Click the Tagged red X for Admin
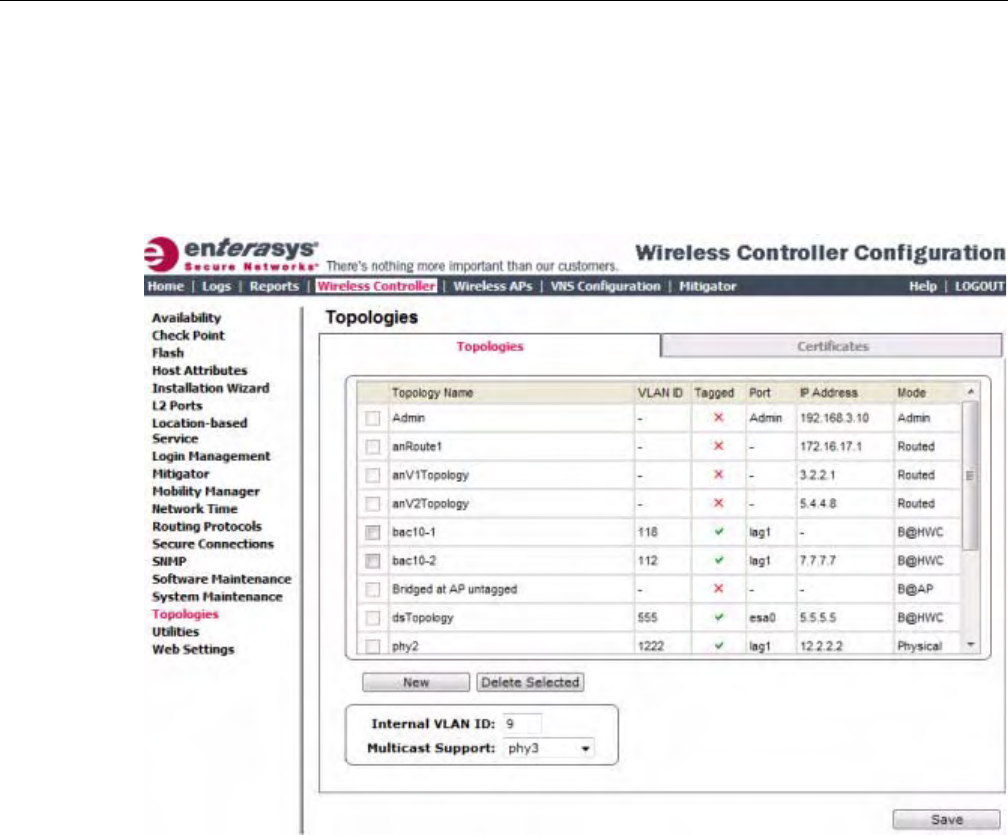Viewport: 1008px width, 835px height. 719,418
